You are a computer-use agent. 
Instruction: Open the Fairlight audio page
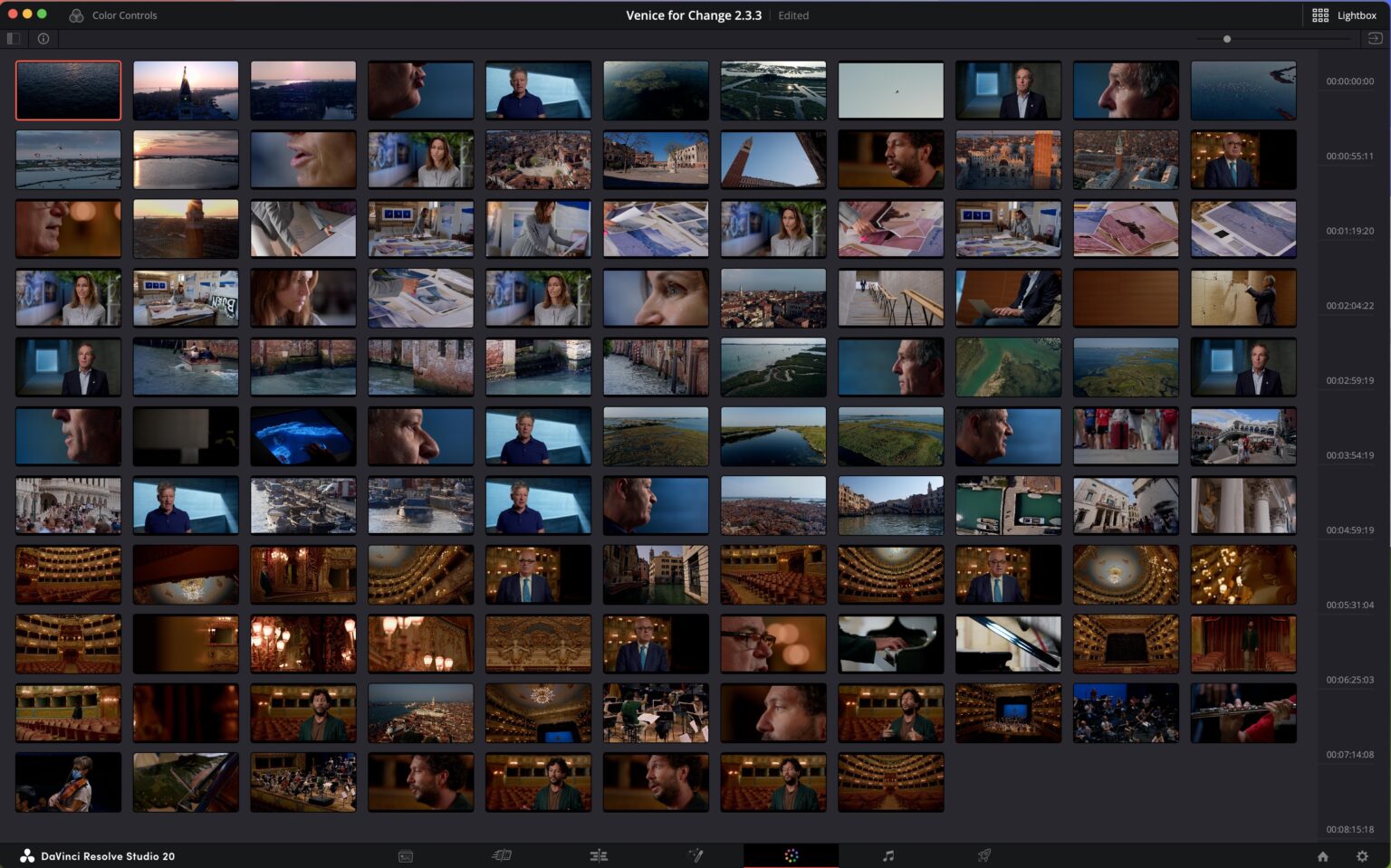click(888, 855)
